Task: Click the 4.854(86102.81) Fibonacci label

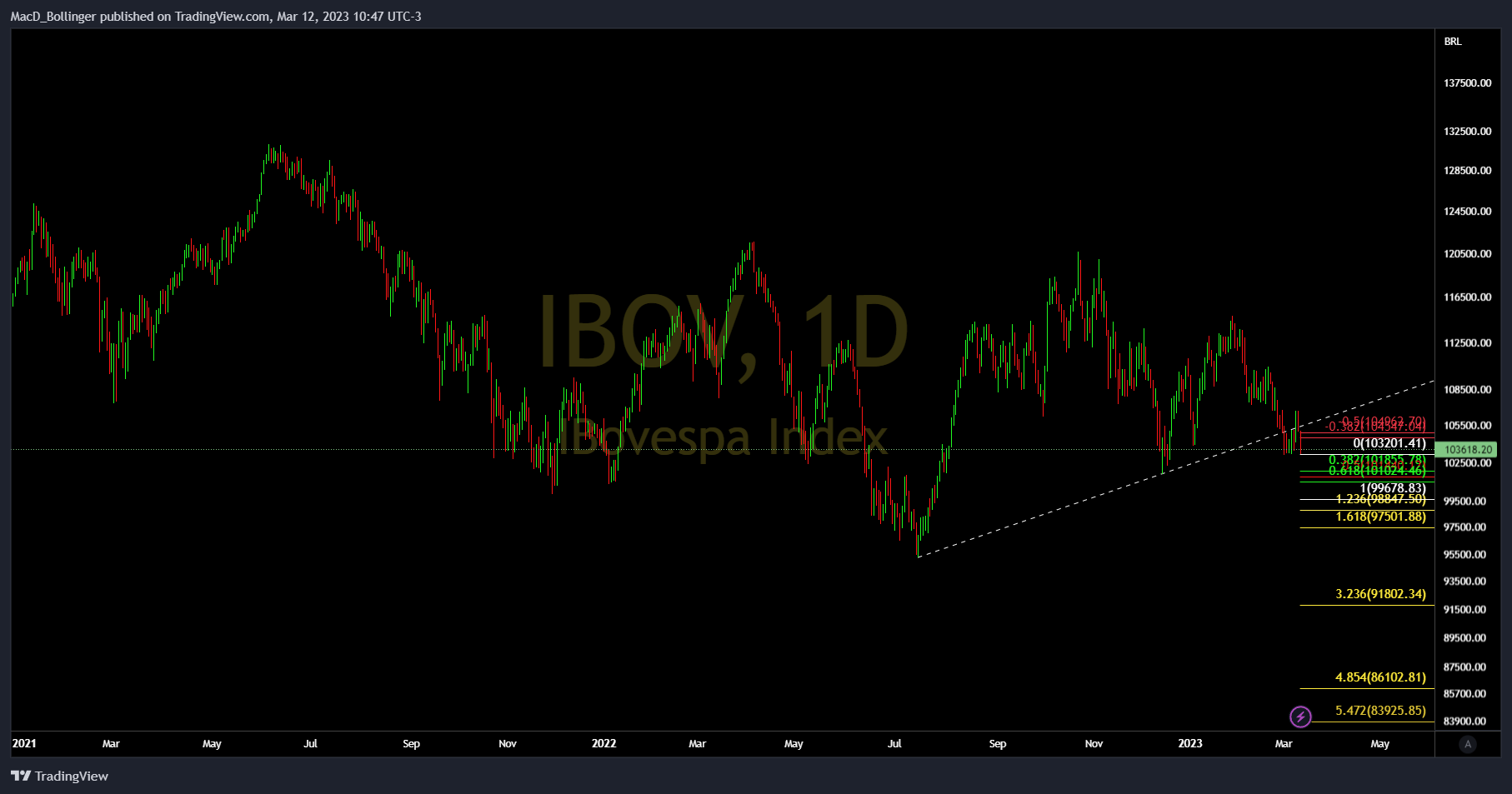Action: (x=1380, y=677)
